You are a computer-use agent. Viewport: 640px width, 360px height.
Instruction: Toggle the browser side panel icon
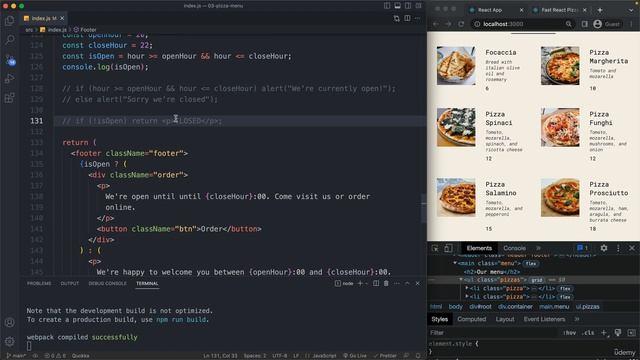coord(584,24)
